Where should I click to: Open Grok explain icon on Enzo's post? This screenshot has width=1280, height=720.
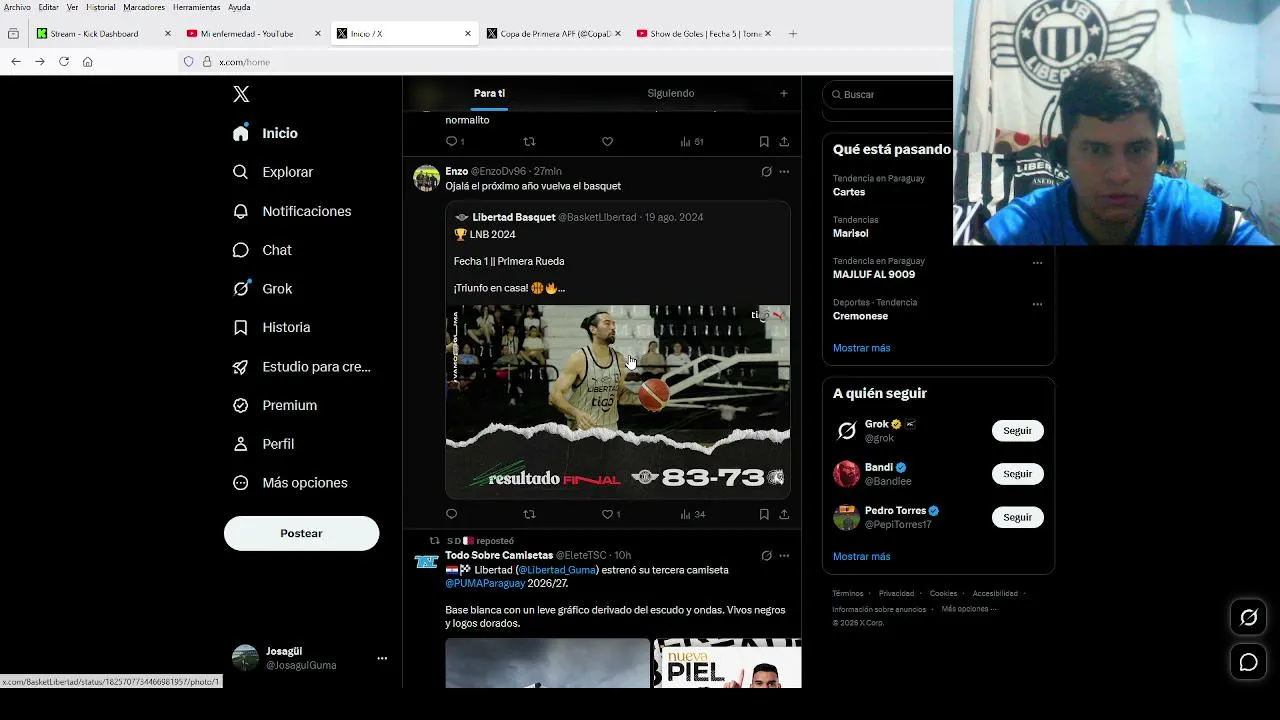[766, 172]
